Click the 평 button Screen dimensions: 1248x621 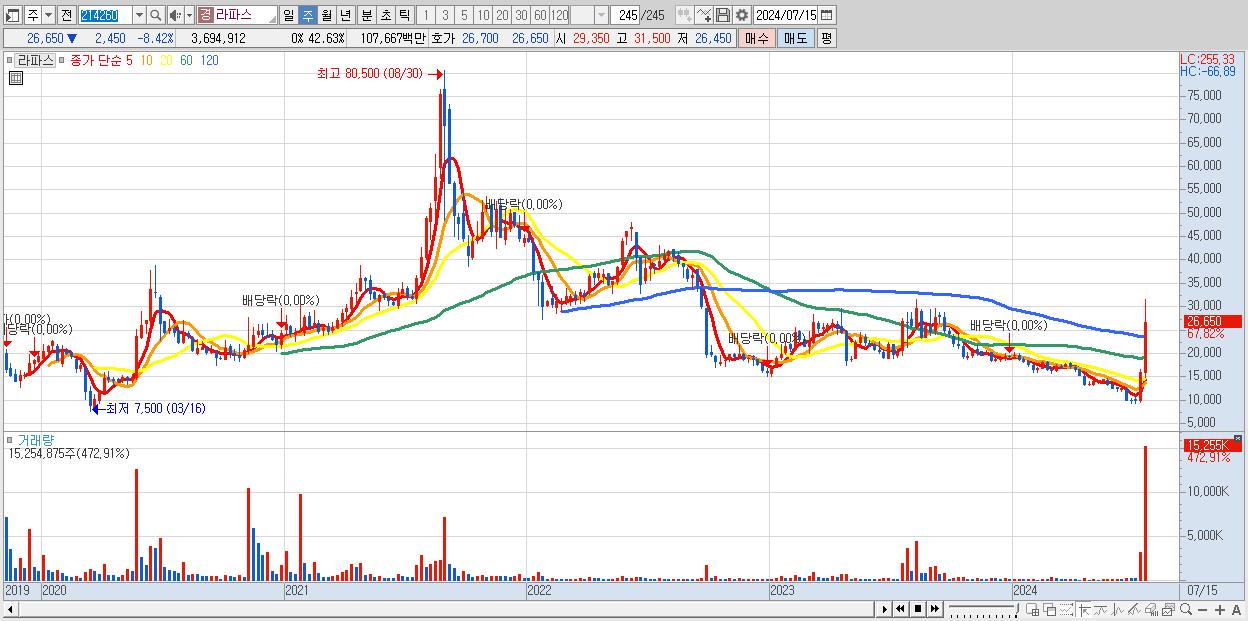click(826, 38)
